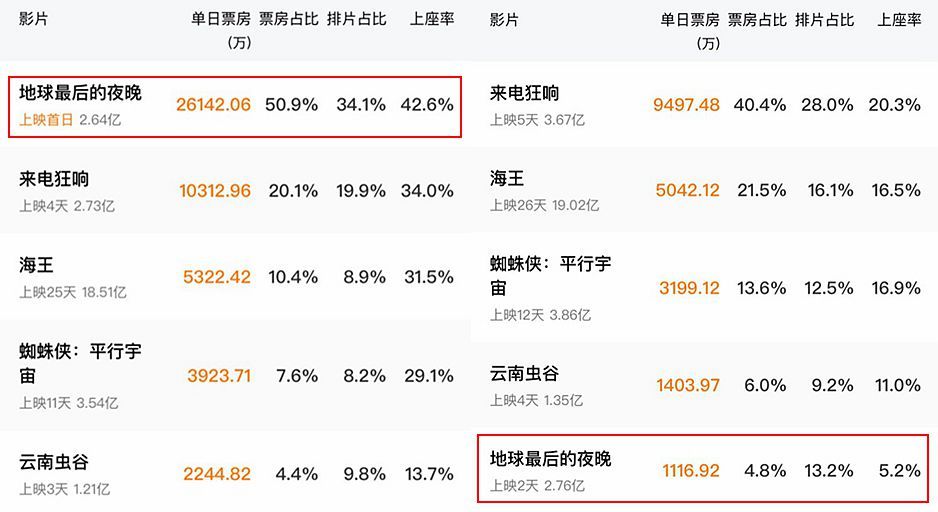This screenshot has width=938, height=512.
Task: Click the 1403.97 box office figure
Action: 688,385
